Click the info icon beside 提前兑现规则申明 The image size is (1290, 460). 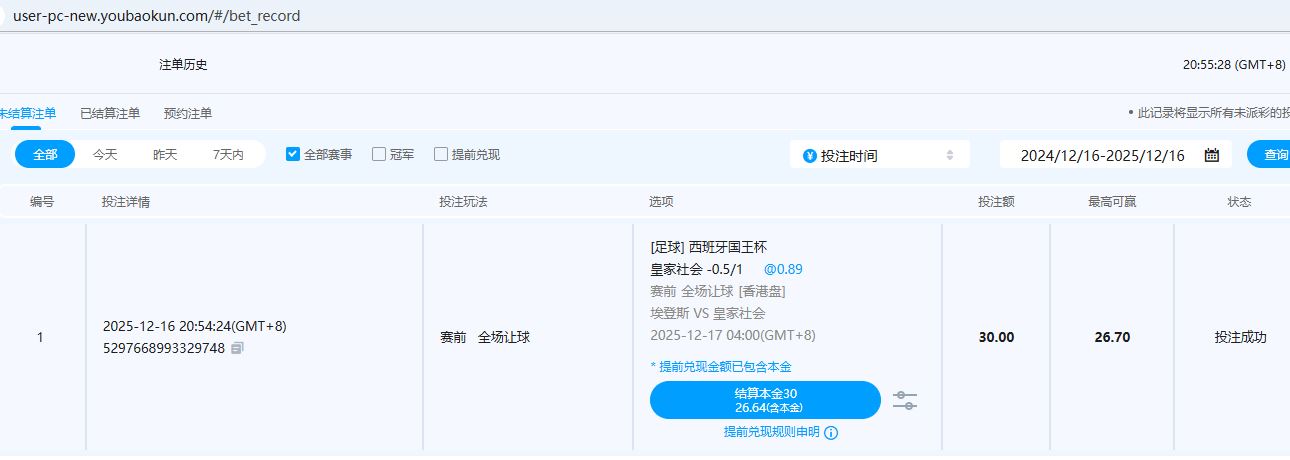[x=831, y=433]
